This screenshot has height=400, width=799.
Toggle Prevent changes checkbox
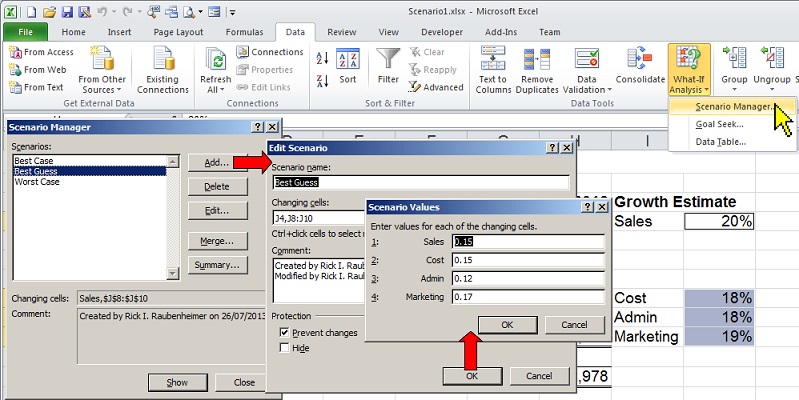(x=284, y=333)
